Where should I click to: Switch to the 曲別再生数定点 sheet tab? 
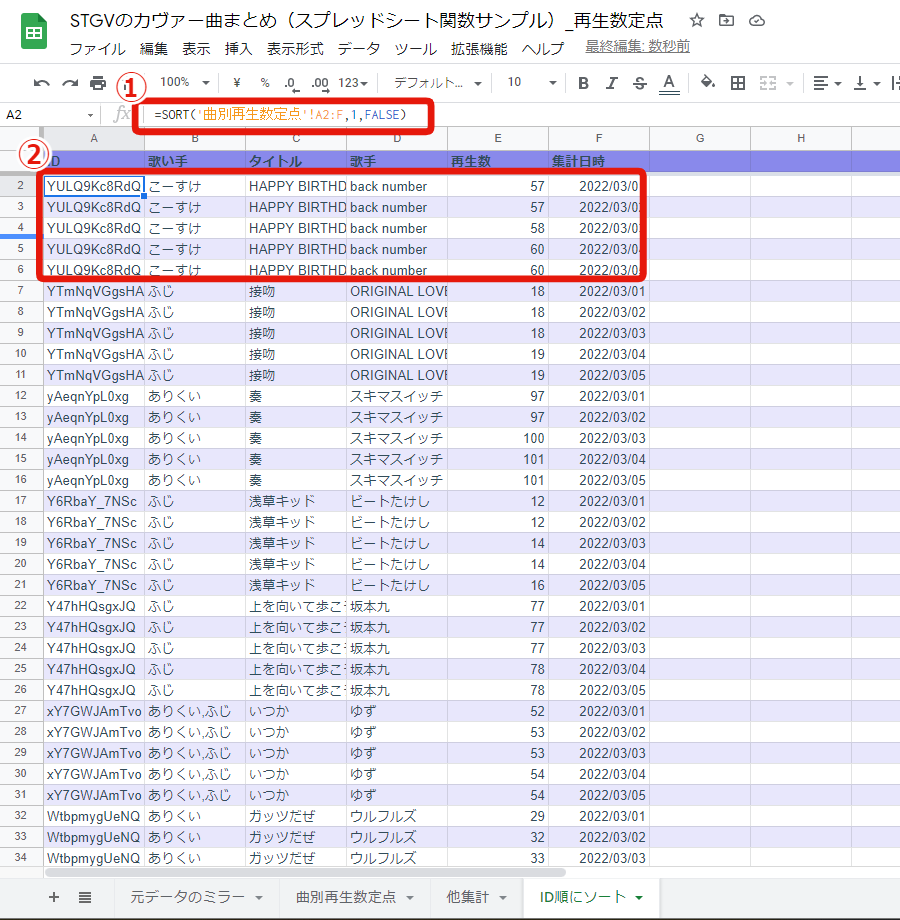pos(346,897)
